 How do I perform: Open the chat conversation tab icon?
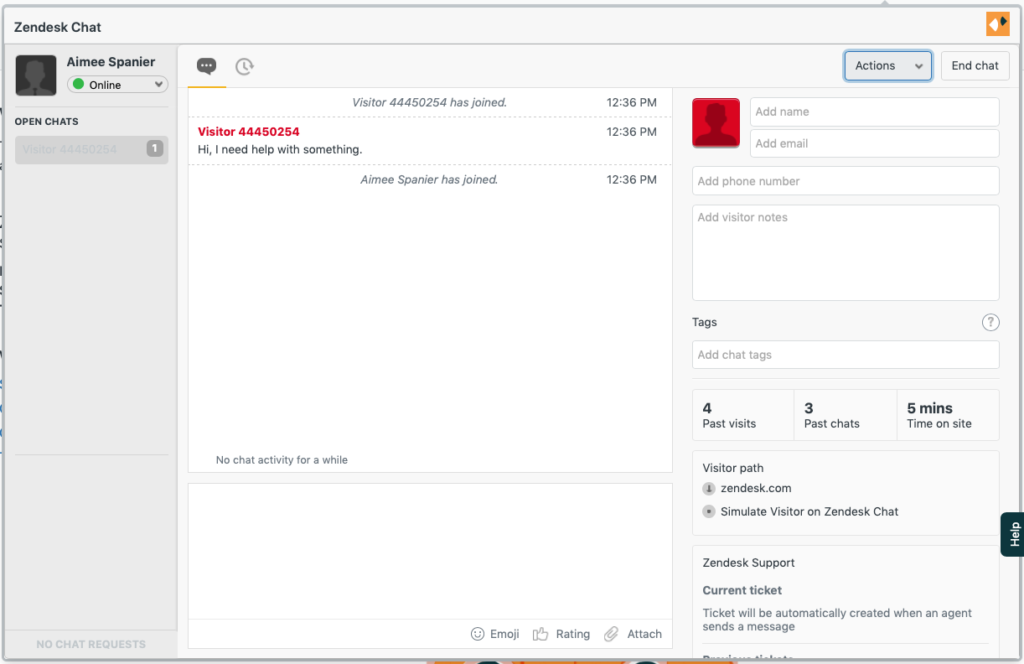[206, 66]
